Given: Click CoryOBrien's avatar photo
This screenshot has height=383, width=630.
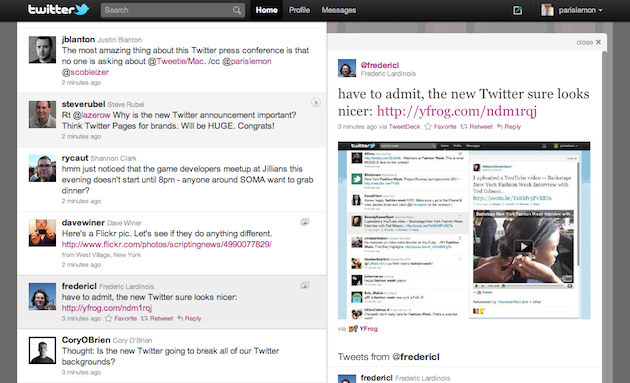Looking at the screenshot, I should tap(42, 350).
